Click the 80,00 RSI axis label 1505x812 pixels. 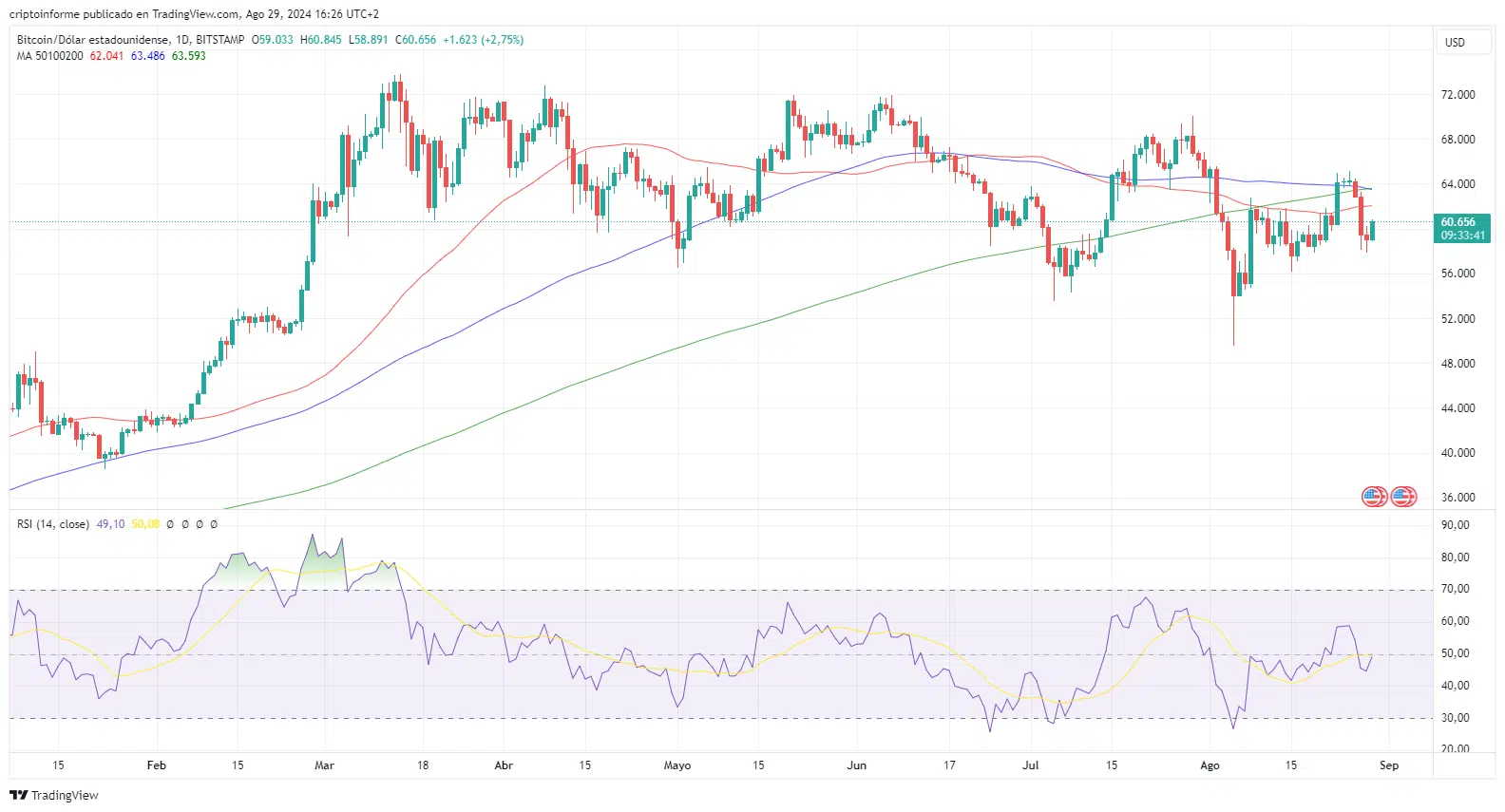click(1456, 557)
